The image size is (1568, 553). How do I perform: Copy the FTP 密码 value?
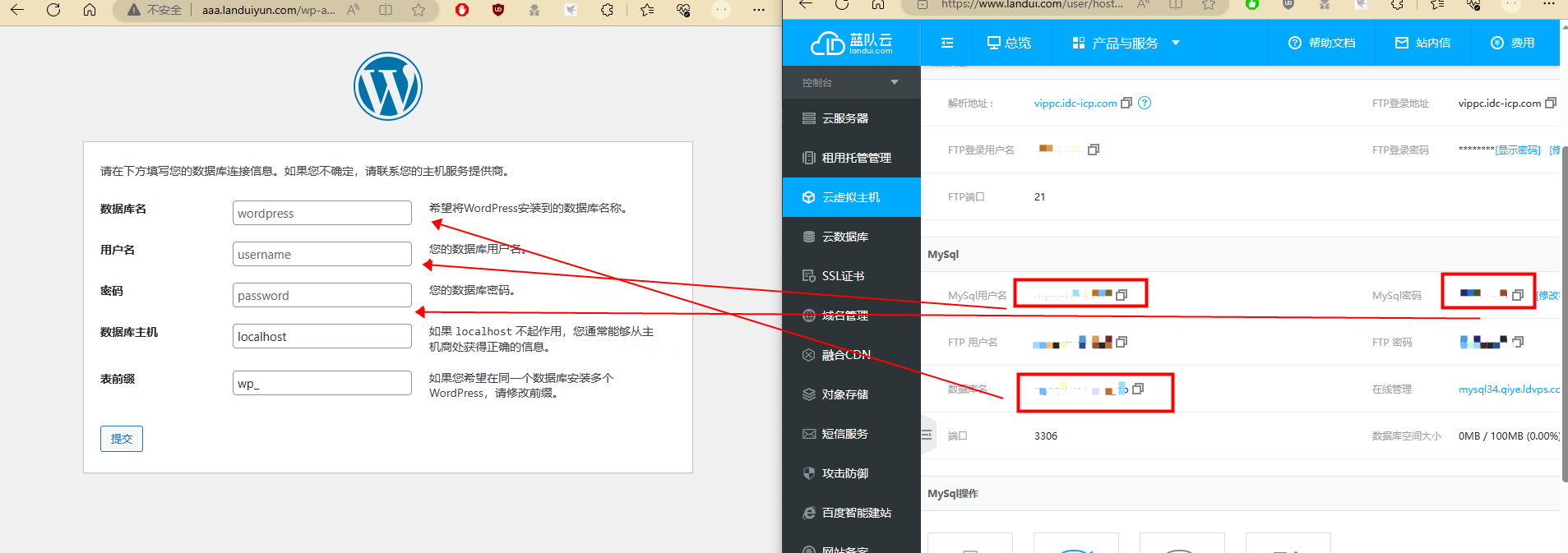1518,342
